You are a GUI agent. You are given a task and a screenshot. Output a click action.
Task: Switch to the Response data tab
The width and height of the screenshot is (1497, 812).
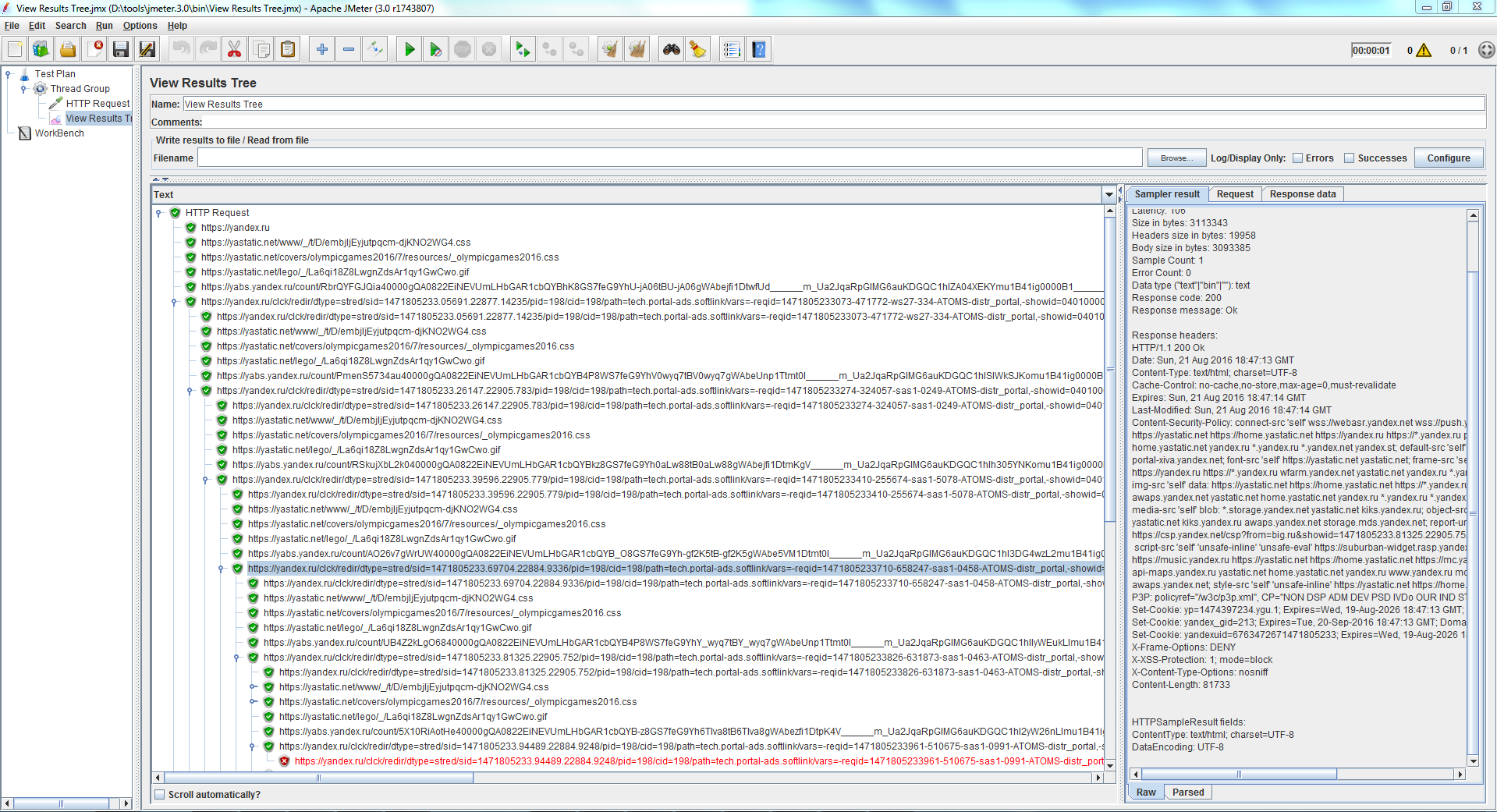1302,194
